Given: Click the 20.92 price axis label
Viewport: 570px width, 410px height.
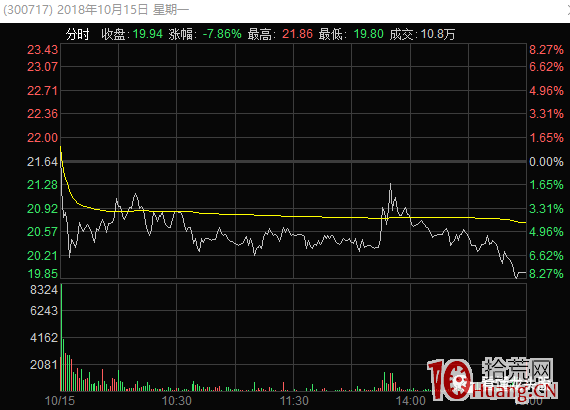Looking at the screenshot, I should tap(43, 209).
